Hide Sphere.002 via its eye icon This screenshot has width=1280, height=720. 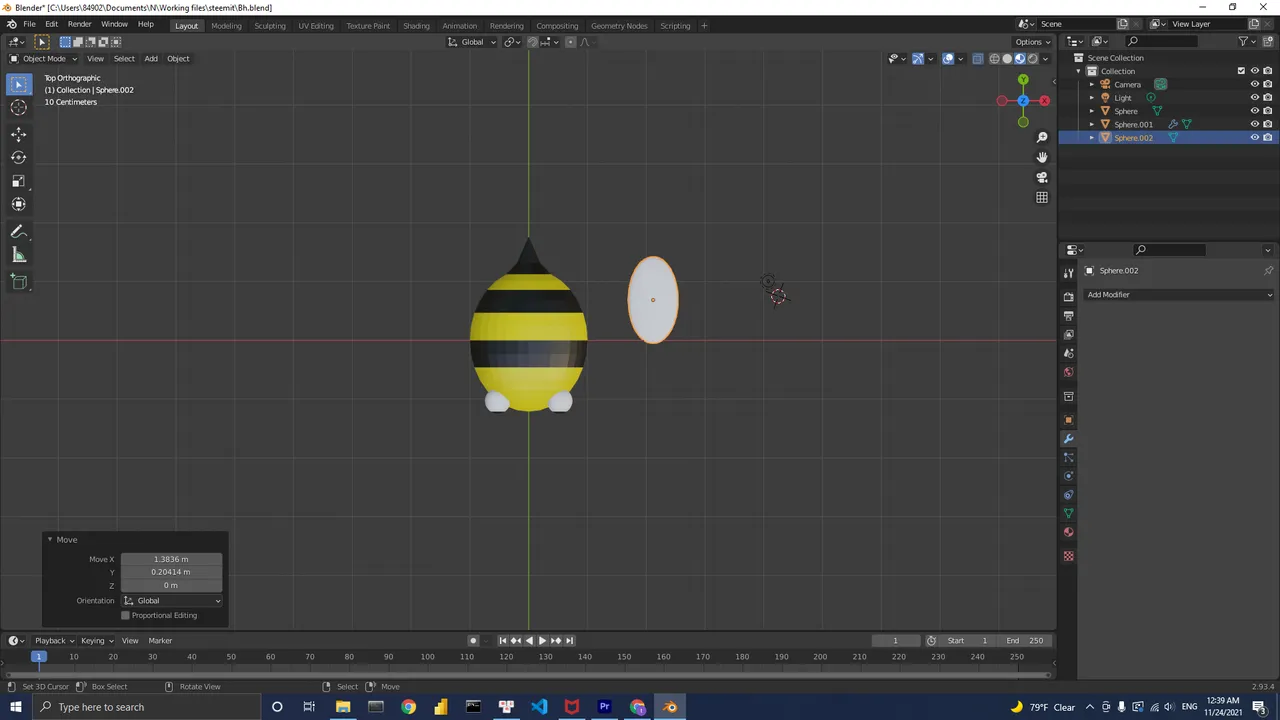(1254, 138)
